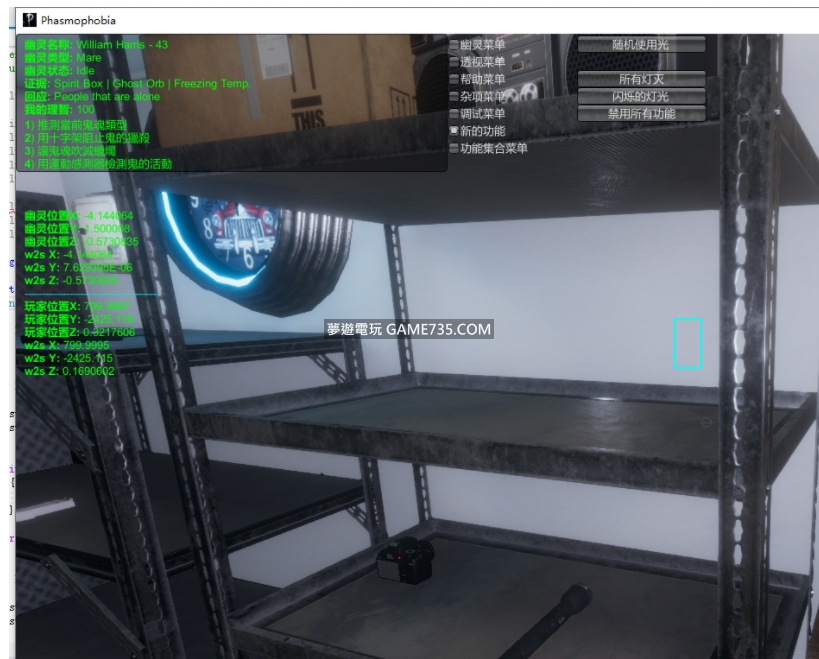This screenshot has width=819, height=659.
Task: Click the '幽灵位置X: -4.144064' readout
Action: click(79, 216)
